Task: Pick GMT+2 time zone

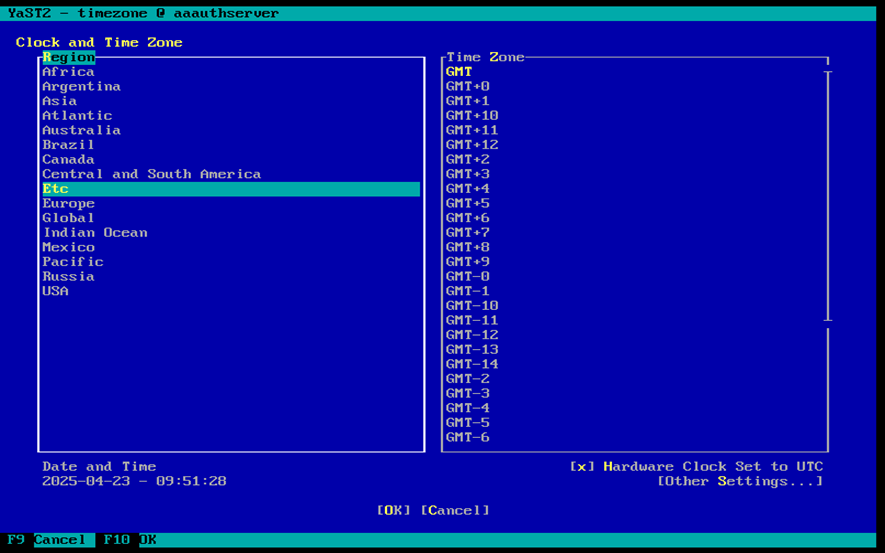Action: tap(468, 160)
